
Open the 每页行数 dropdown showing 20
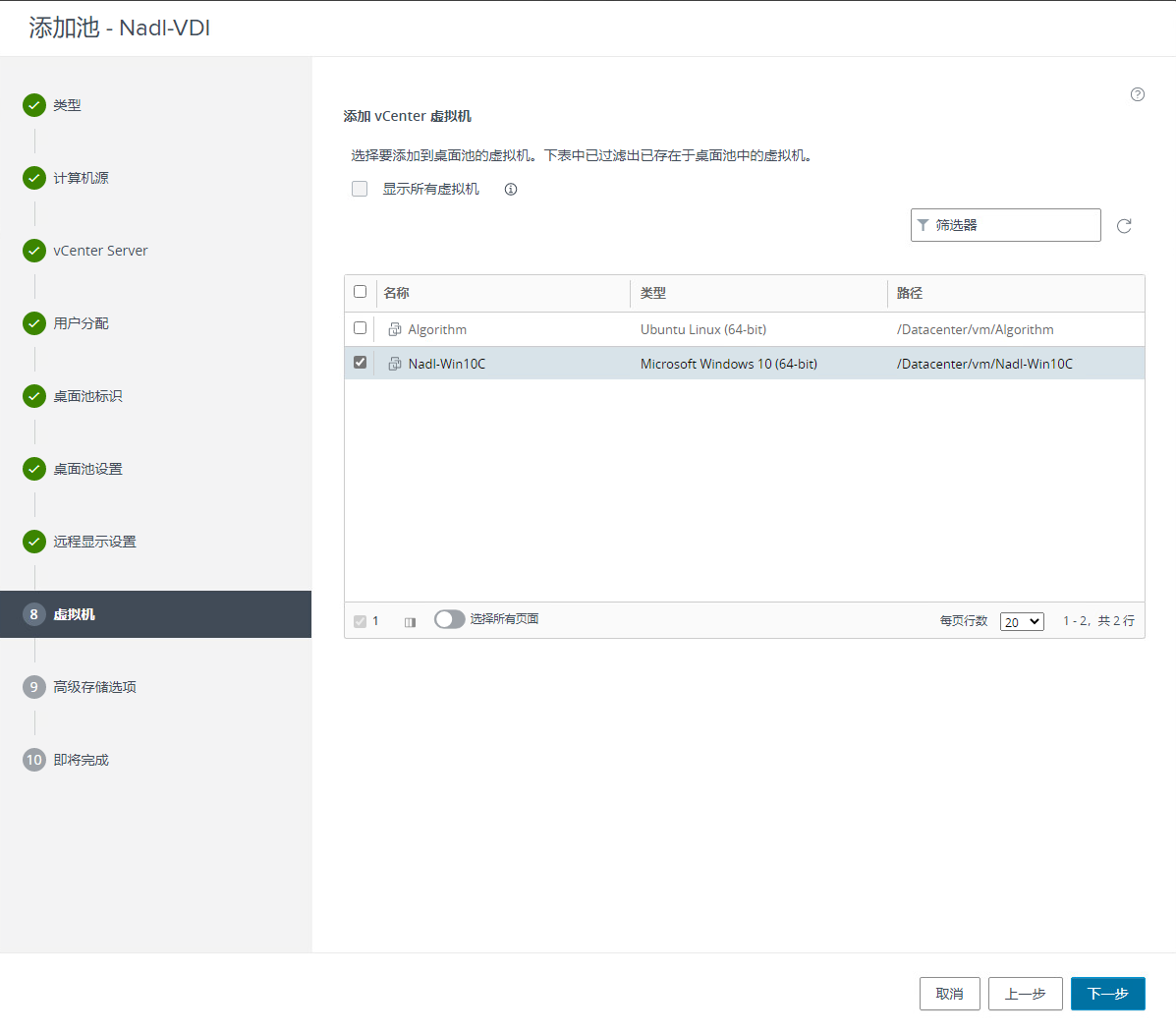(x=1022, y=622)
